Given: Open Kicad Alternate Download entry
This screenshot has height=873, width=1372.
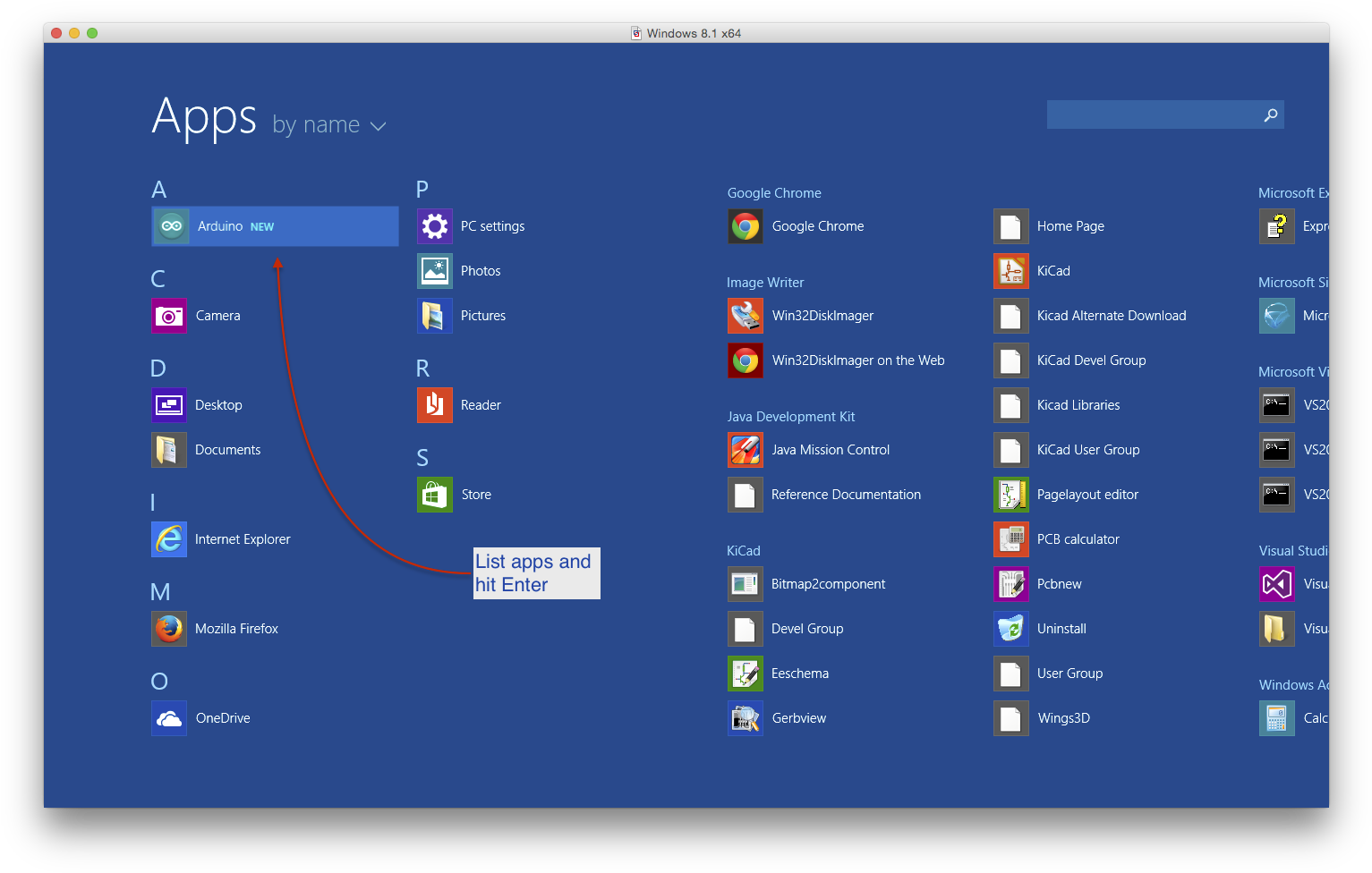Looking at the screenshot, I should 1112,316.
